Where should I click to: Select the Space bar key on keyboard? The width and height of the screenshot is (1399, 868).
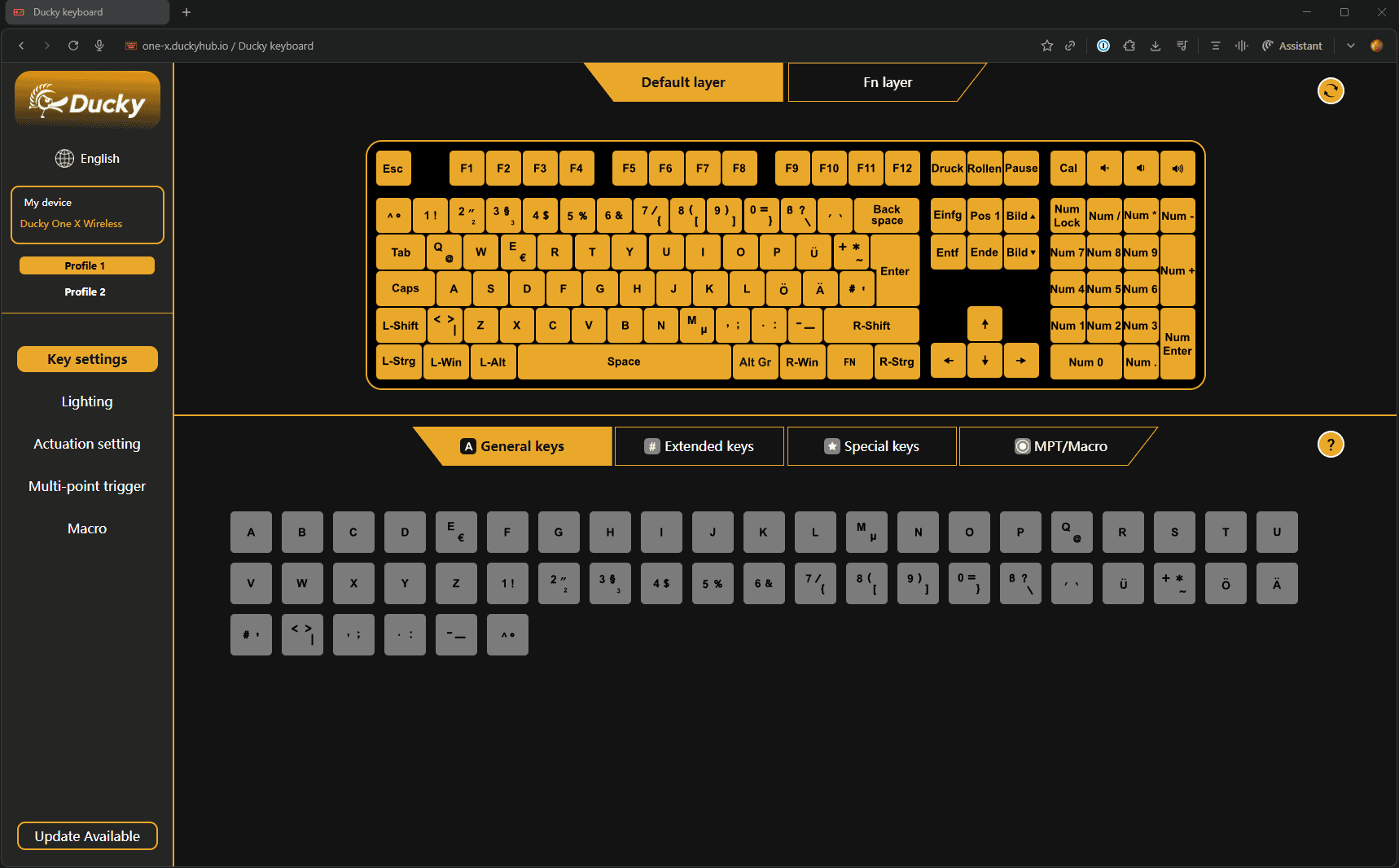click(x=624, y=362)
